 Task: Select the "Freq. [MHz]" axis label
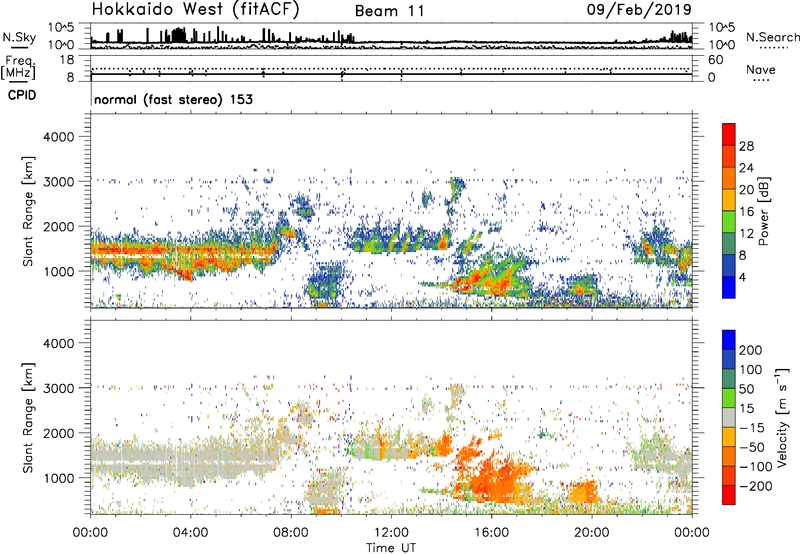coord(18,67)
